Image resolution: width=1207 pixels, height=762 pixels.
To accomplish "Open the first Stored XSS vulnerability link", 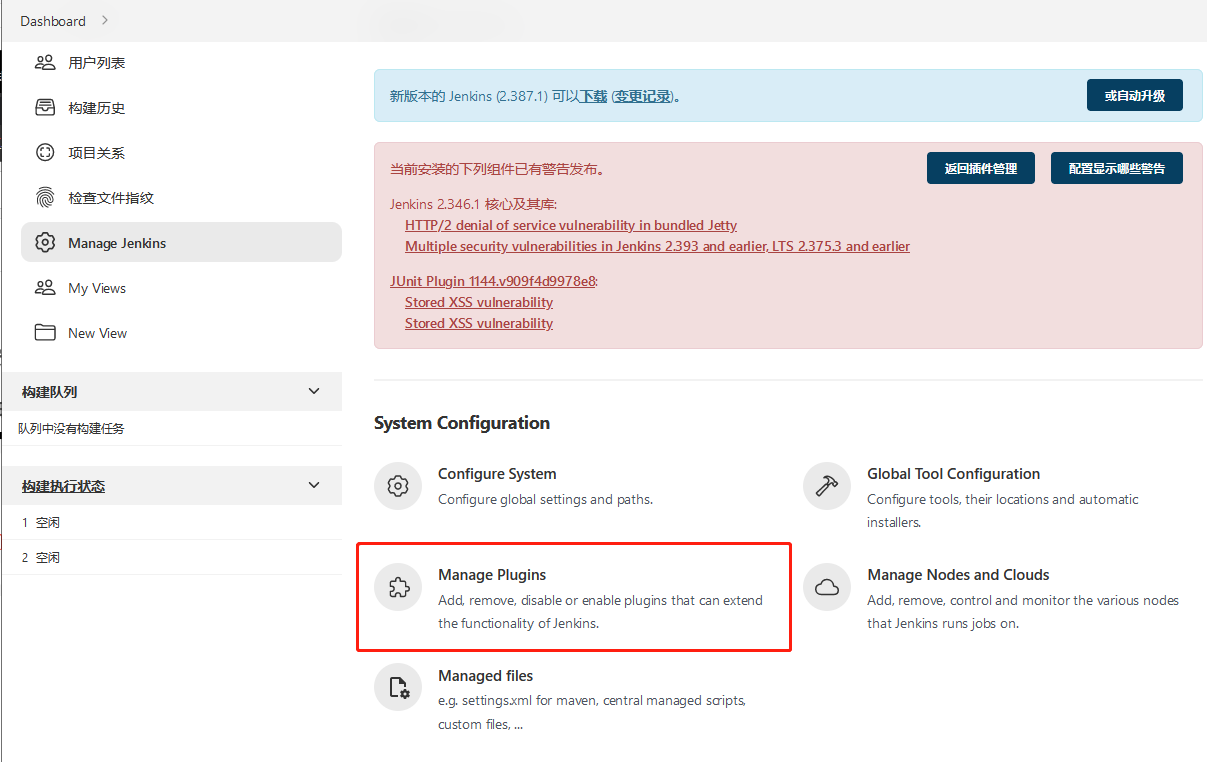I will click(479, 302).
